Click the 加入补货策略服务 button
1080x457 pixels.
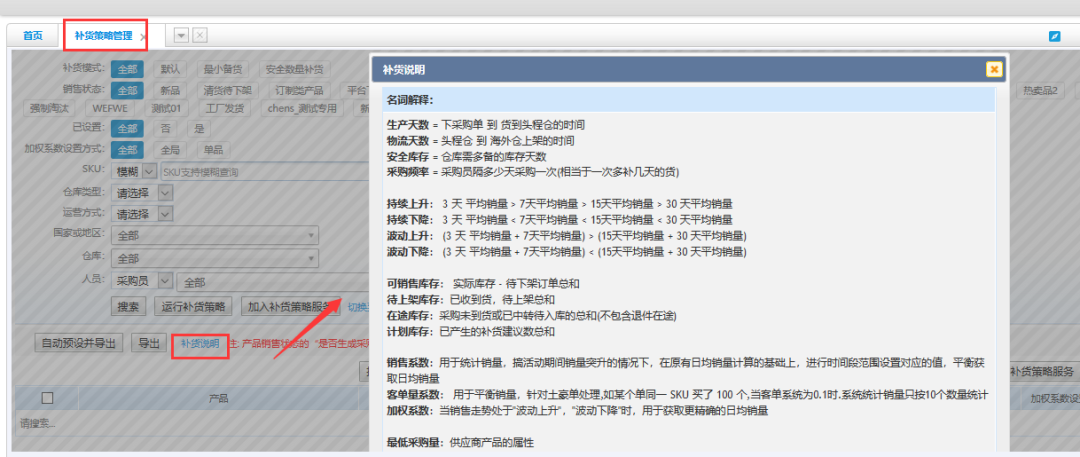(x=289, y=306)
